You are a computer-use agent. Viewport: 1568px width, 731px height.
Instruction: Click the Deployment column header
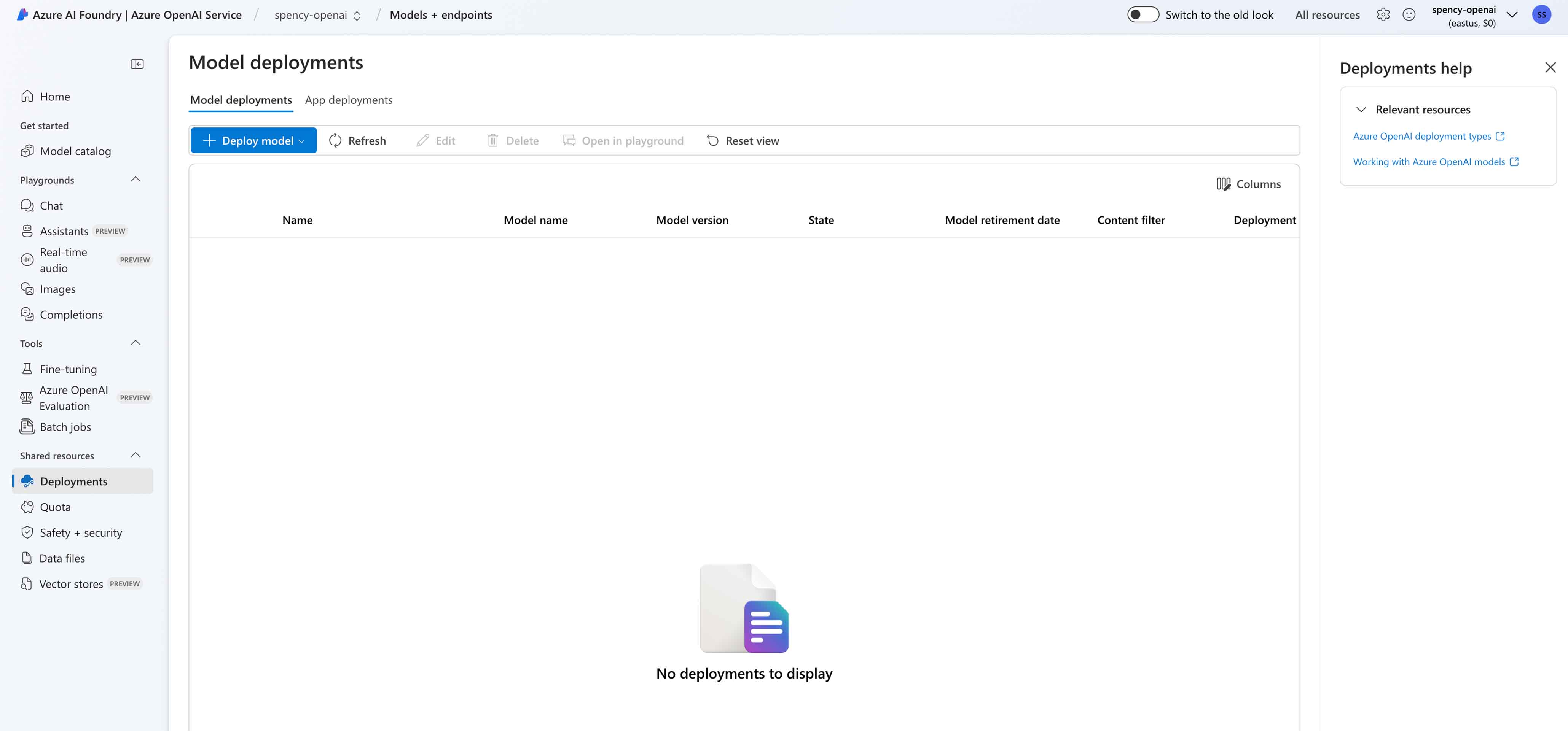click(x=1265, y=220)
